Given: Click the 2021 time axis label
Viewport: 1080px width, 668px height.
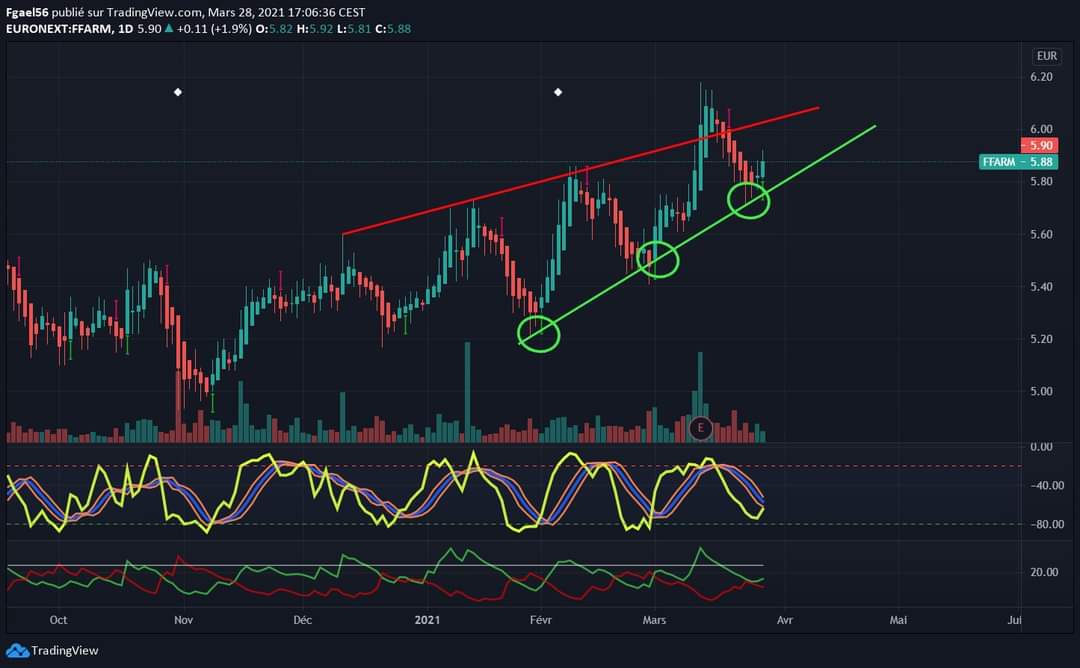Looking at the screenshot, I should pos(427,620).
